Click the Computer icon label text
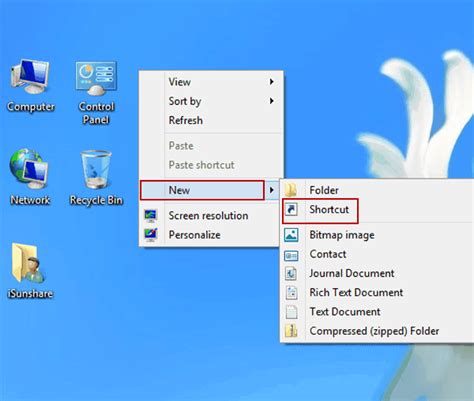The width and height of the screenshot is (474, 401). (31, 107)
